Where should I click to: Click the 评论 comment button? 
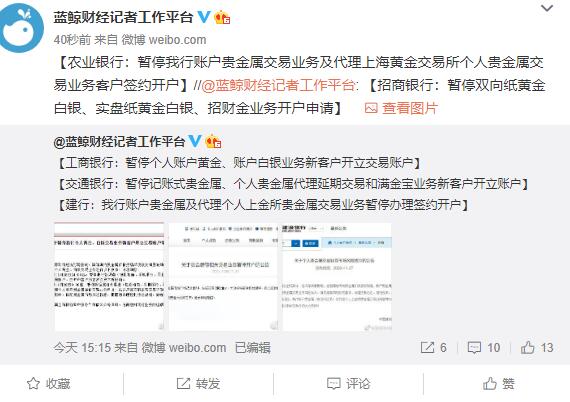point(349,383)
